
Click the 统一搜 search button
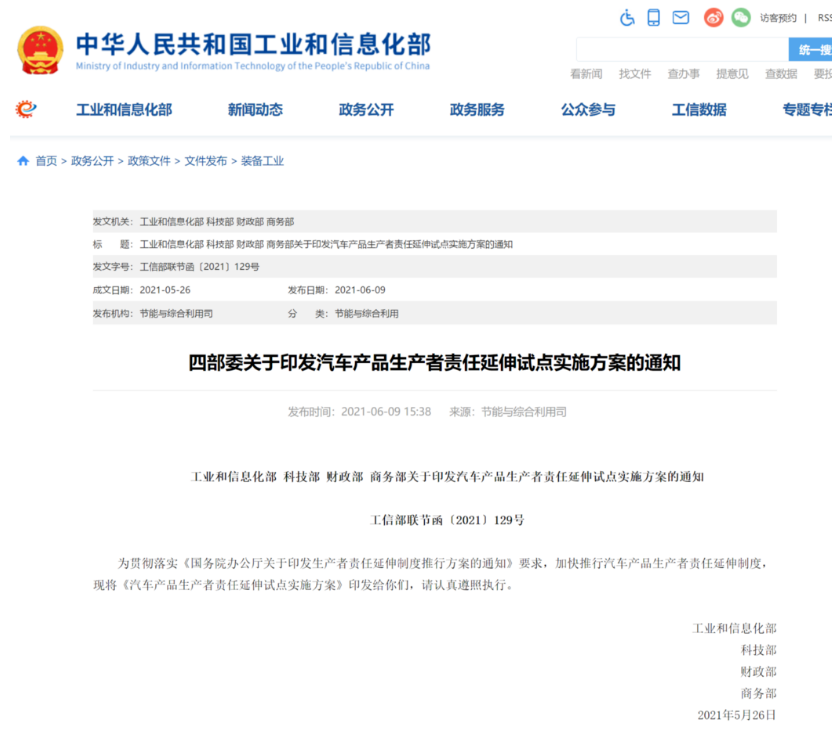(810, 49)
